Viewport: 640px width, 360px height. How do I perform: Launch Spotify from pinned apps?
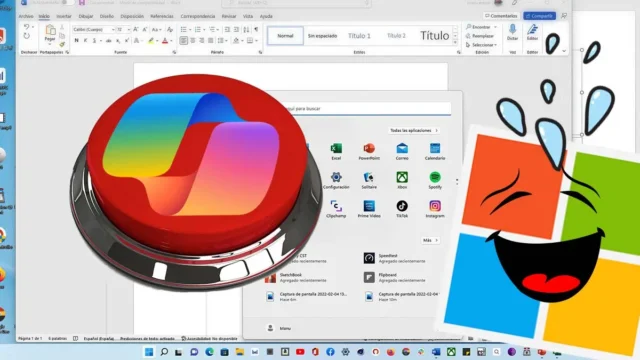435,180
